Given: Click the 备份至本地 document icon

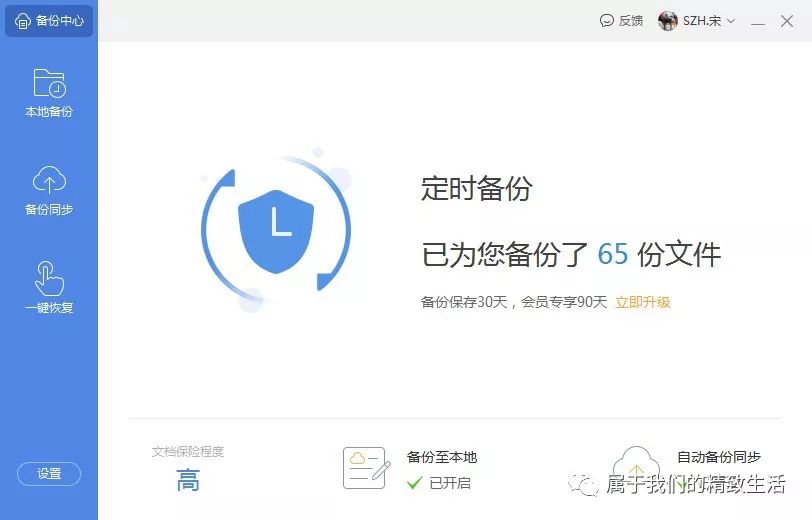Looking at the screenshot, I should (366, 468).
